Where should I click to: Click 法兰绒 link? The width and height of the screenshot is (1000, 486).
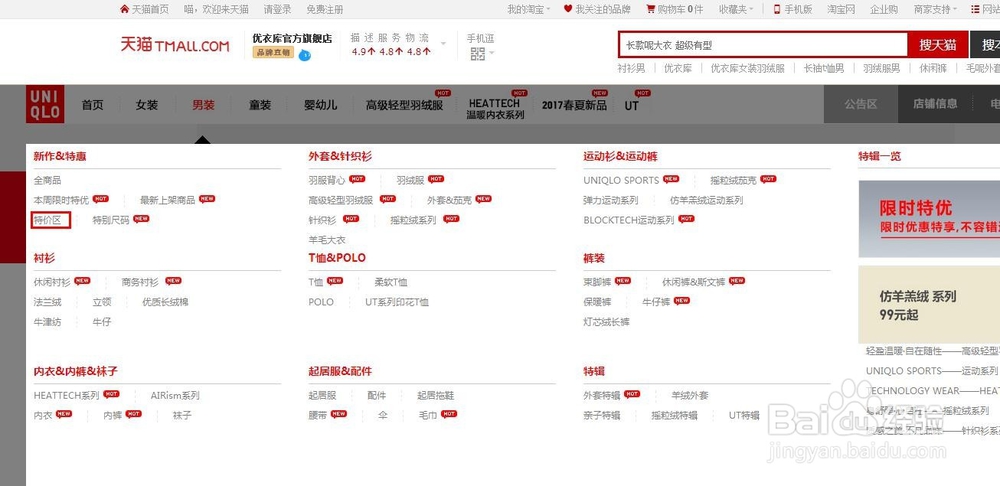(x=48, y=302)
